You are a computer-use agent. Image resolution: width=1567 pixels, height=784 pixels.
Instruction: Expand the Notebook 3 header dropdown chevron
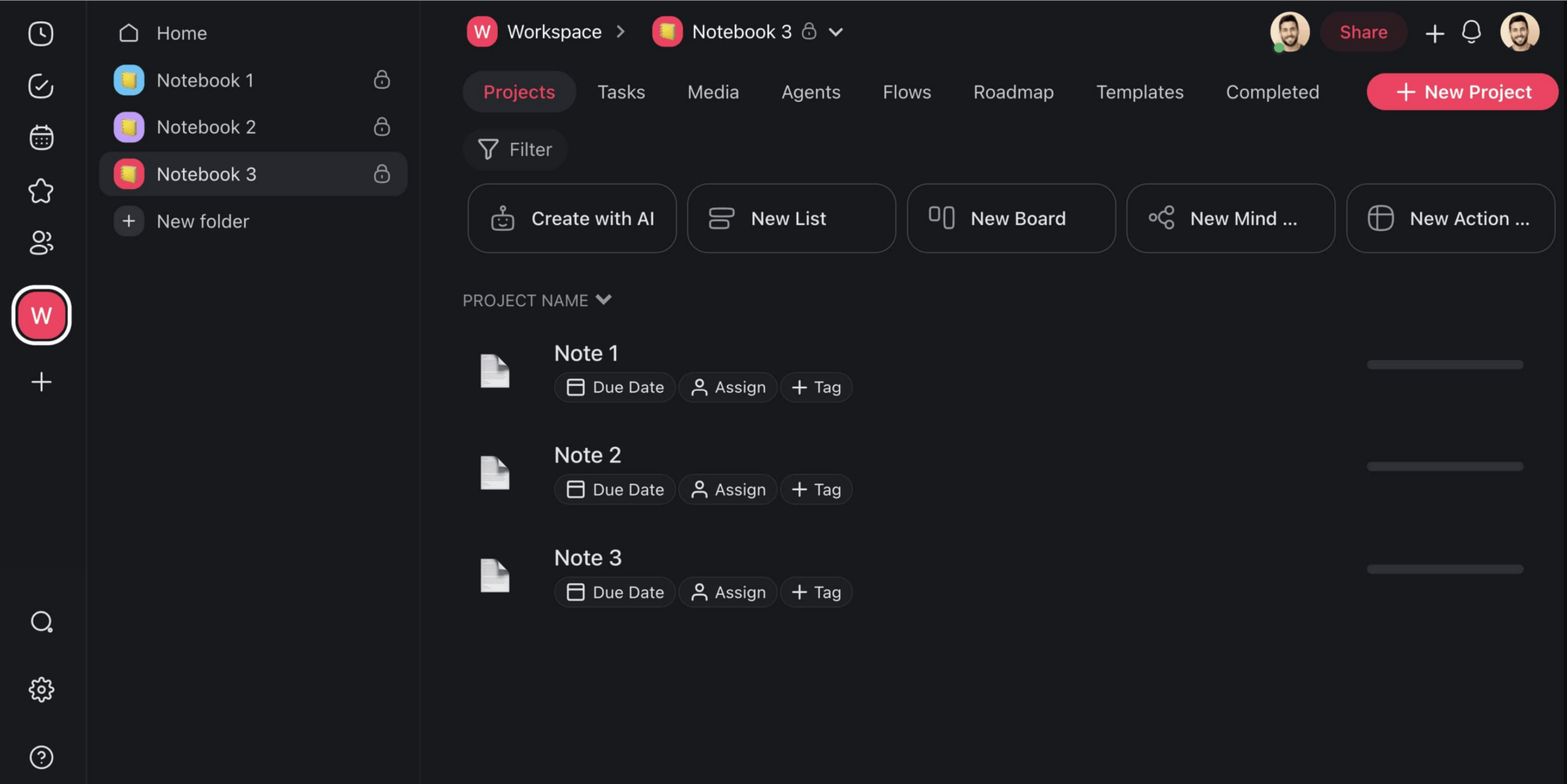[x=836, y=32]
